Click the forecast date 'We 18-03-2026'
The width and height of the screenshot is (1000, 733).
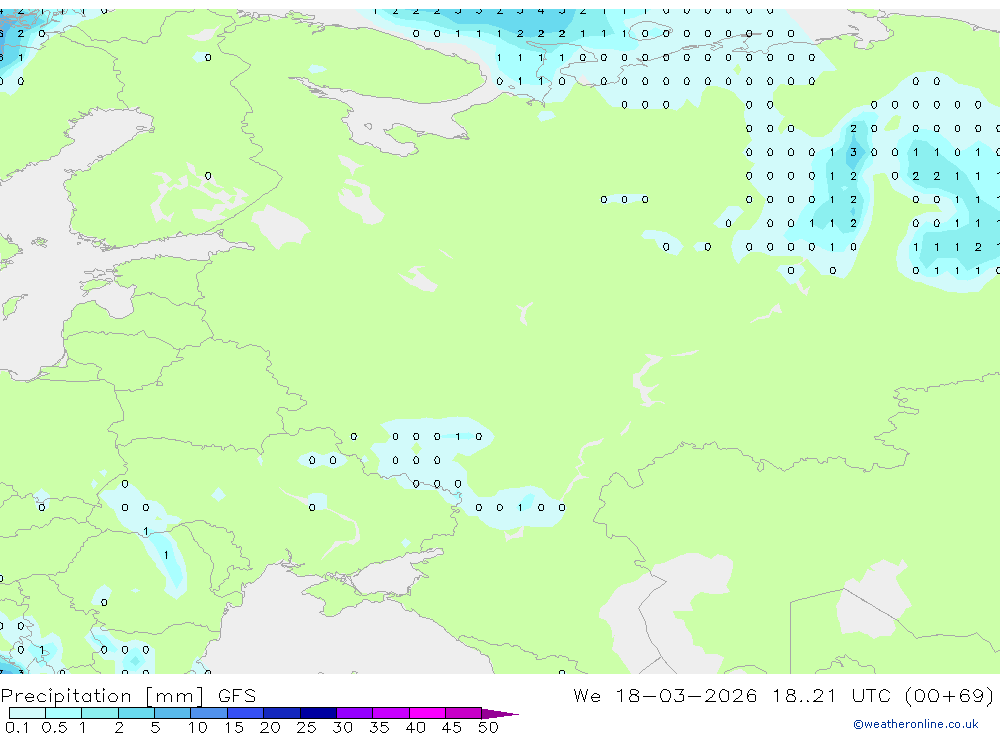tap(665, 695)
